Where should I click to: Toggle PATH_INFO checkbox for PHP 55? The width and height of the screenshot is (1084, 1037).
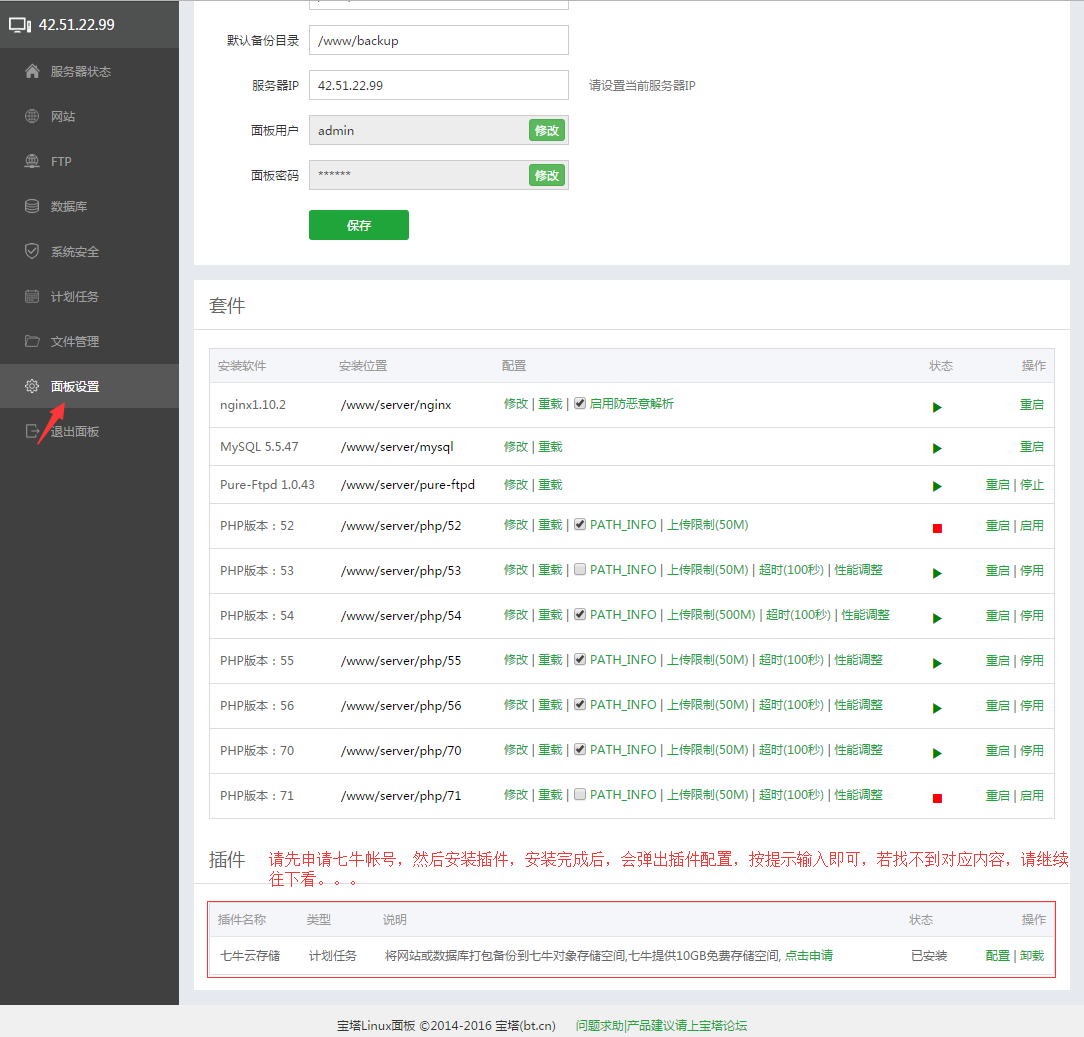coord(580,659)
